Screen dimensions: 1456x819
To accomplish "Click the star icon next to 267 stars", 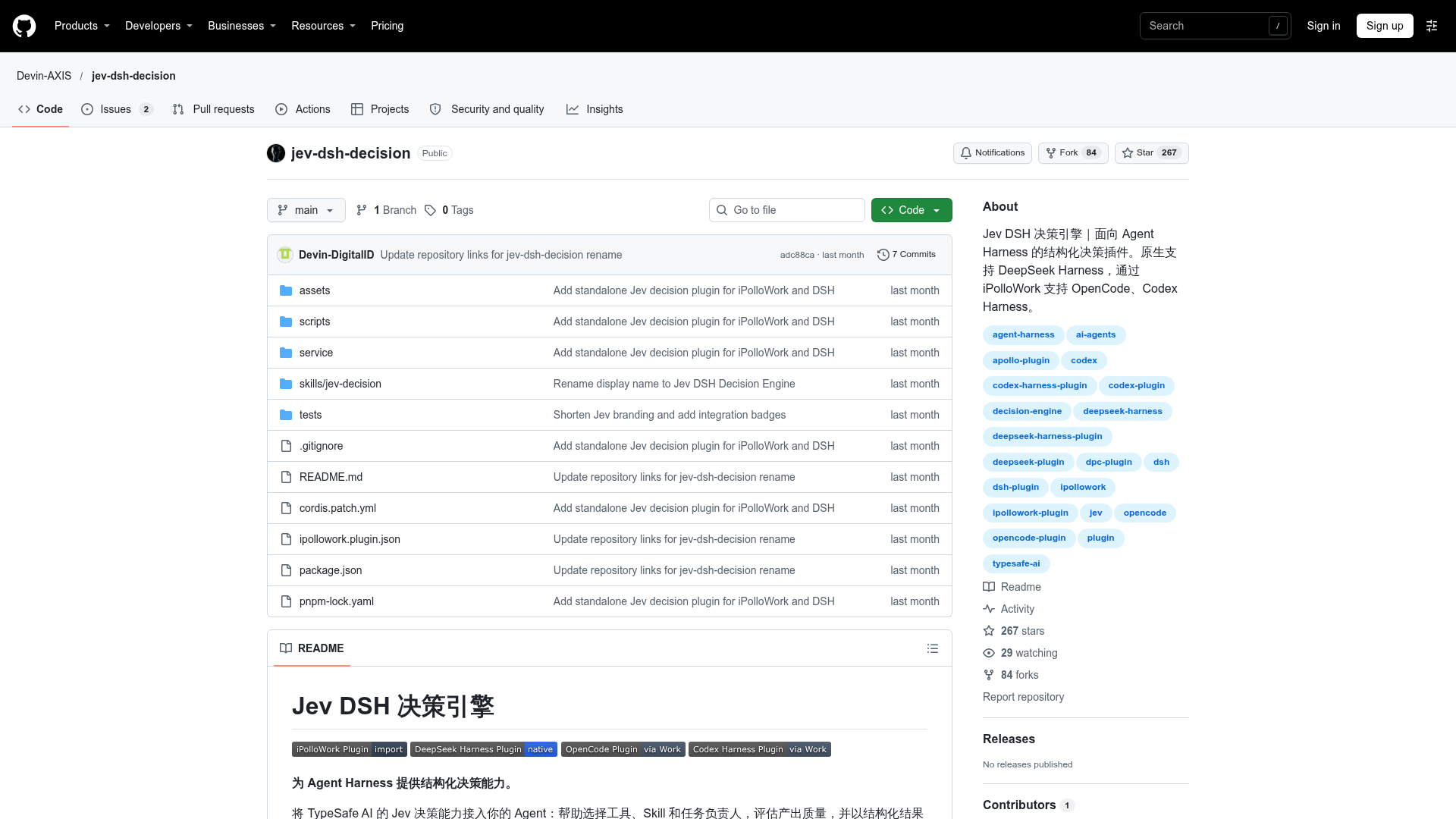I will pos(989,631).
